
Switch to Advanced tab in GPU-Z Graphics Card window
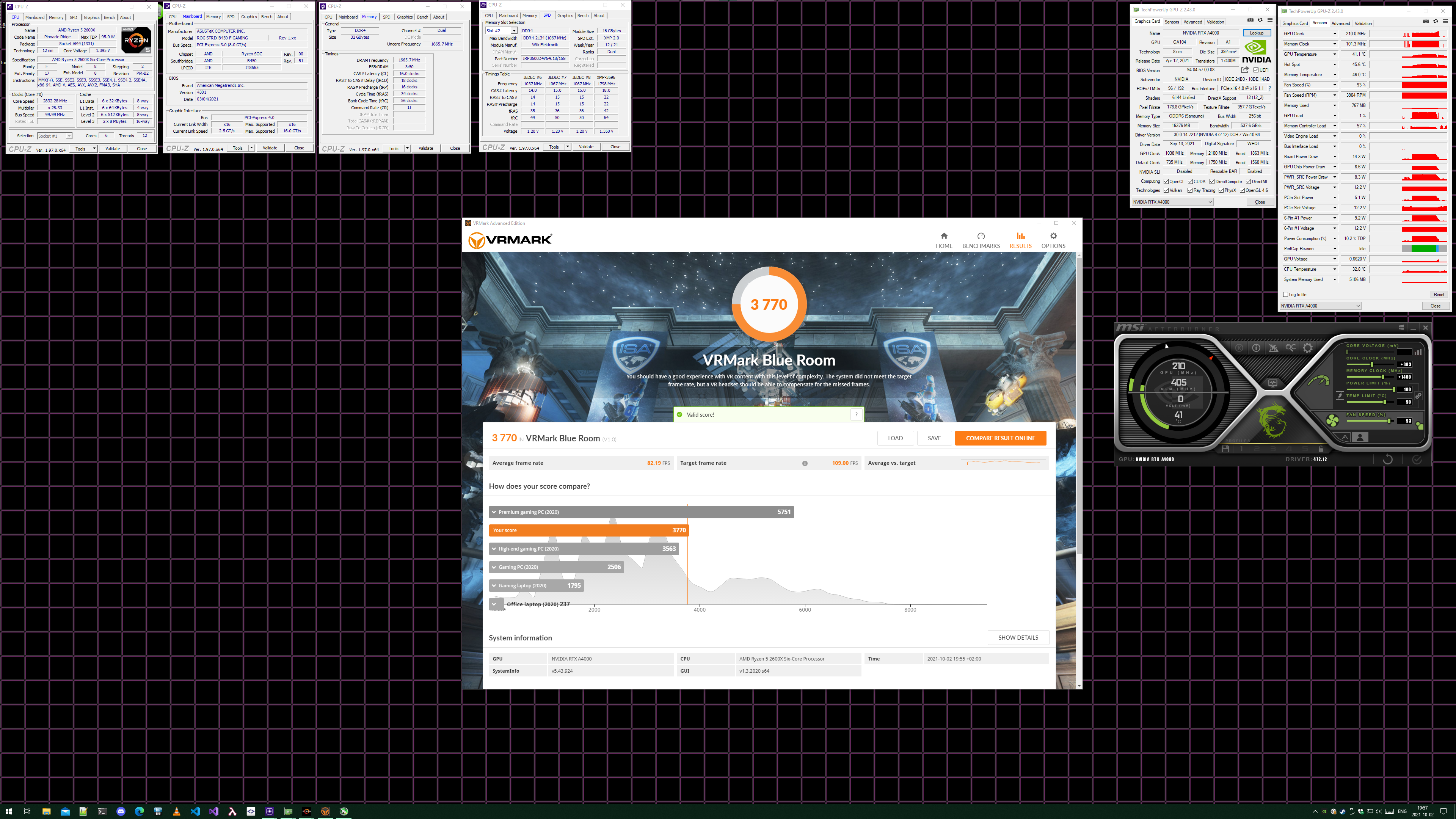pyautogui.click(x=1192, y=22)
